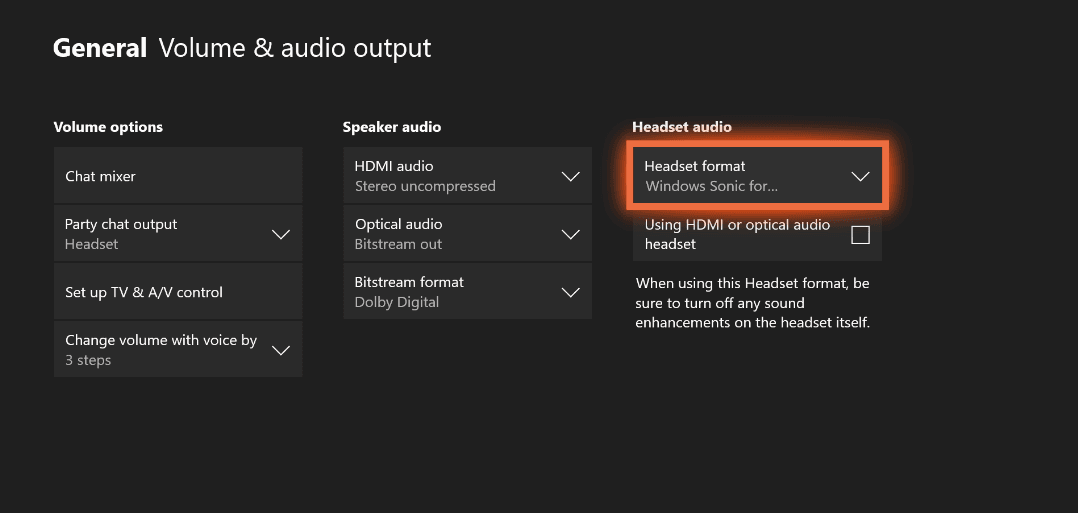Click the chevron arrow in Bitstream format row

[570, 292]
